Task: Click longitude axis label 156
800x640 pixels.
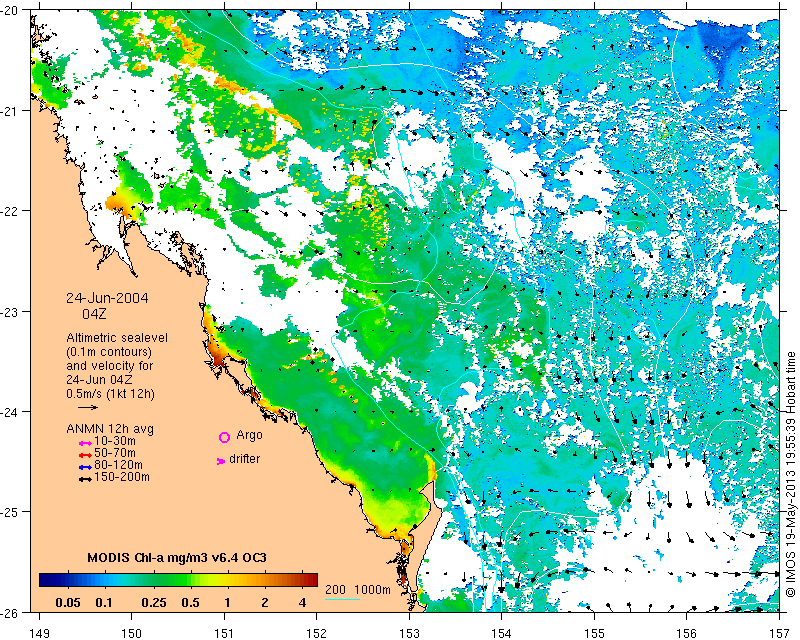Action: pos(687,633)
